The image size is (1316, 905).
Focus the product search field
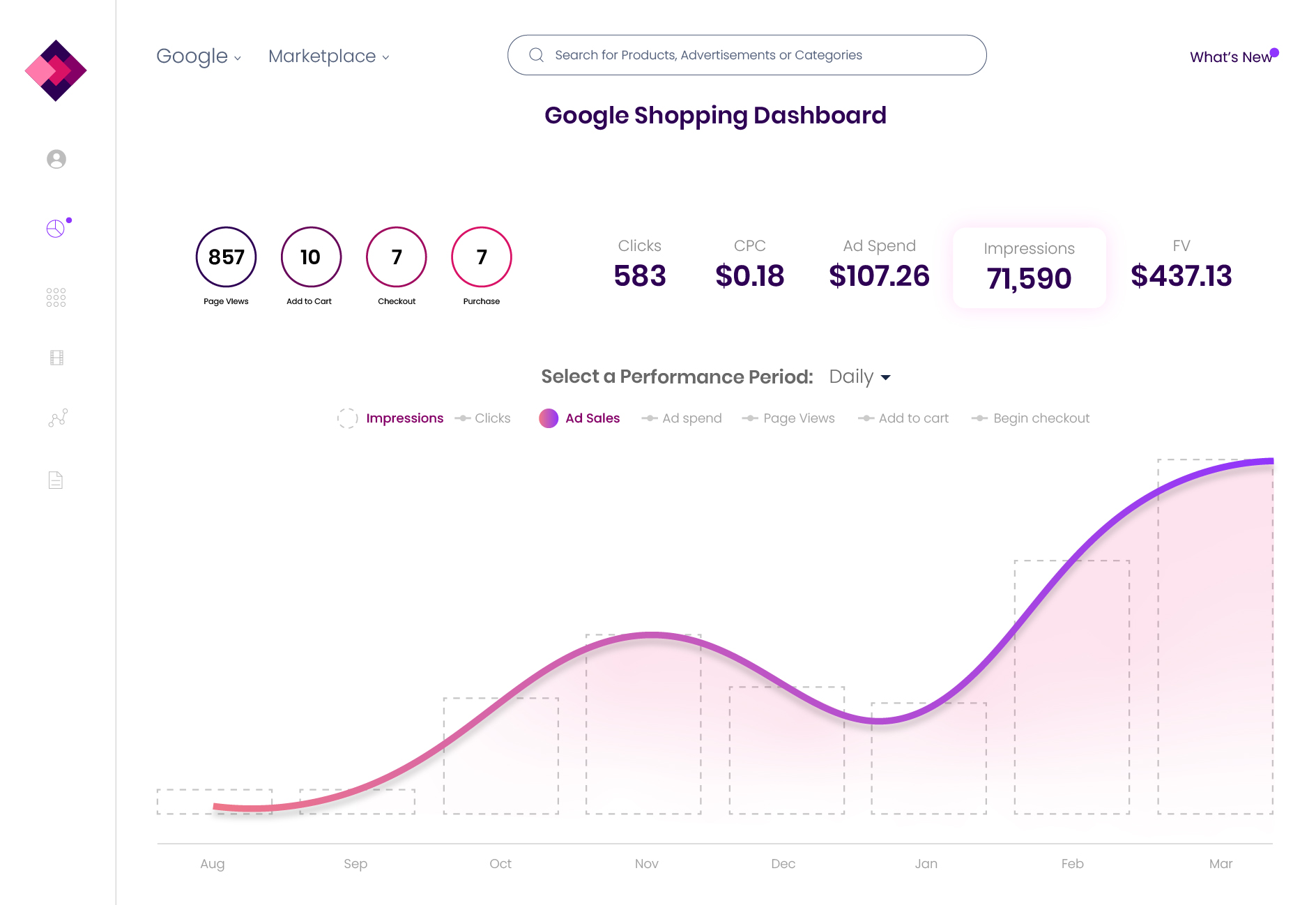(x=747, y=55)
